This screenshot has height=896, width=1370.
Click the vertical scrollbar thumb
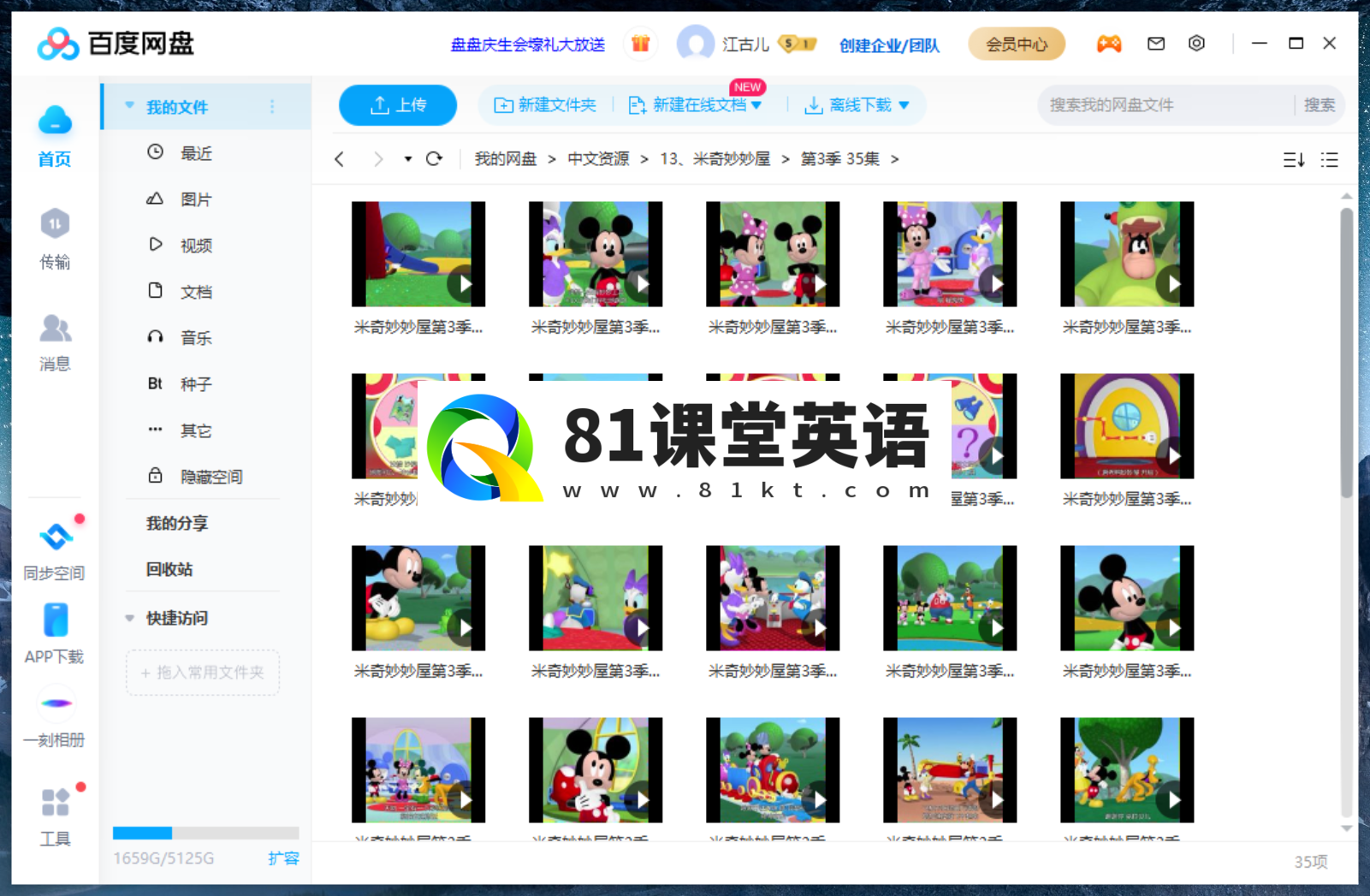click(x=1346, y=353)
